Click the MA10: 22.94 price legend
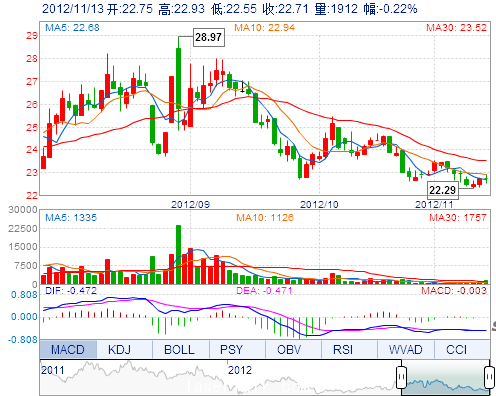Viewport: 496px width, 396px height. [264, 27]
